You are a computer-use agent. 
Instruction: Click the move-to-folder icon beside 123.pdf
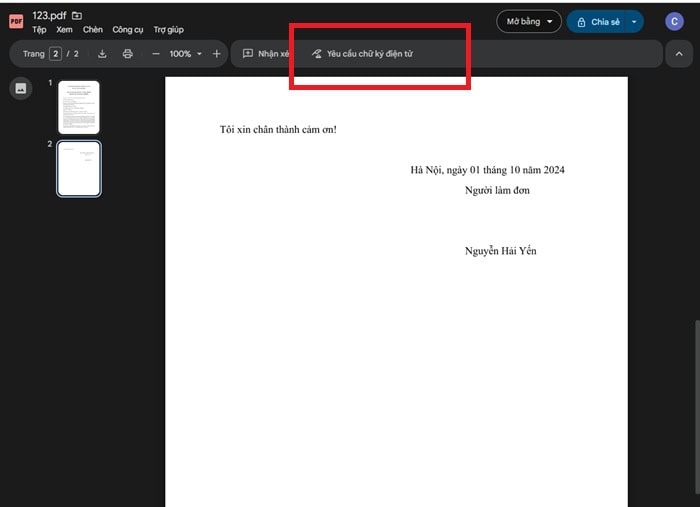point(78,16)
